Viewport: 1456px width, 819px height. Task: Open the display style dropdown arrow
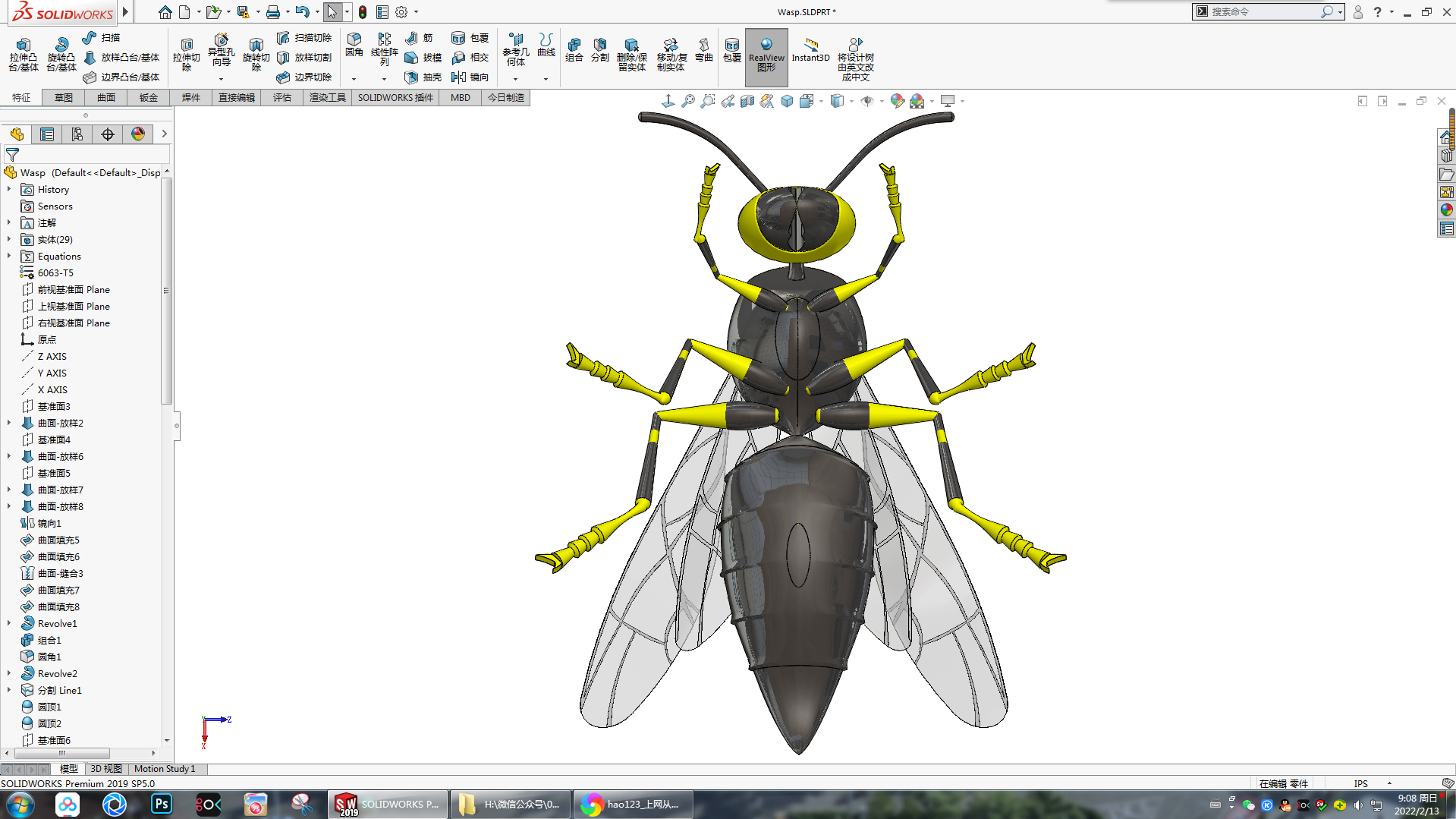(851, 101)
